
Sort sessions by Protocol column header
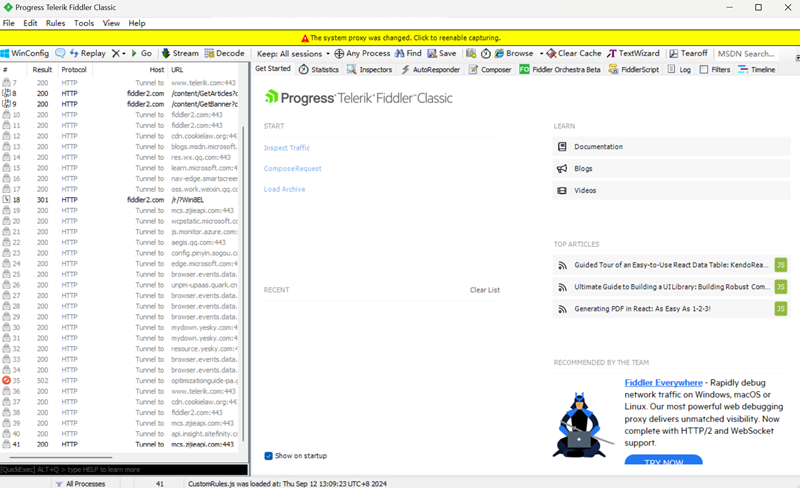pyautogui.click(x=74, y=69)
